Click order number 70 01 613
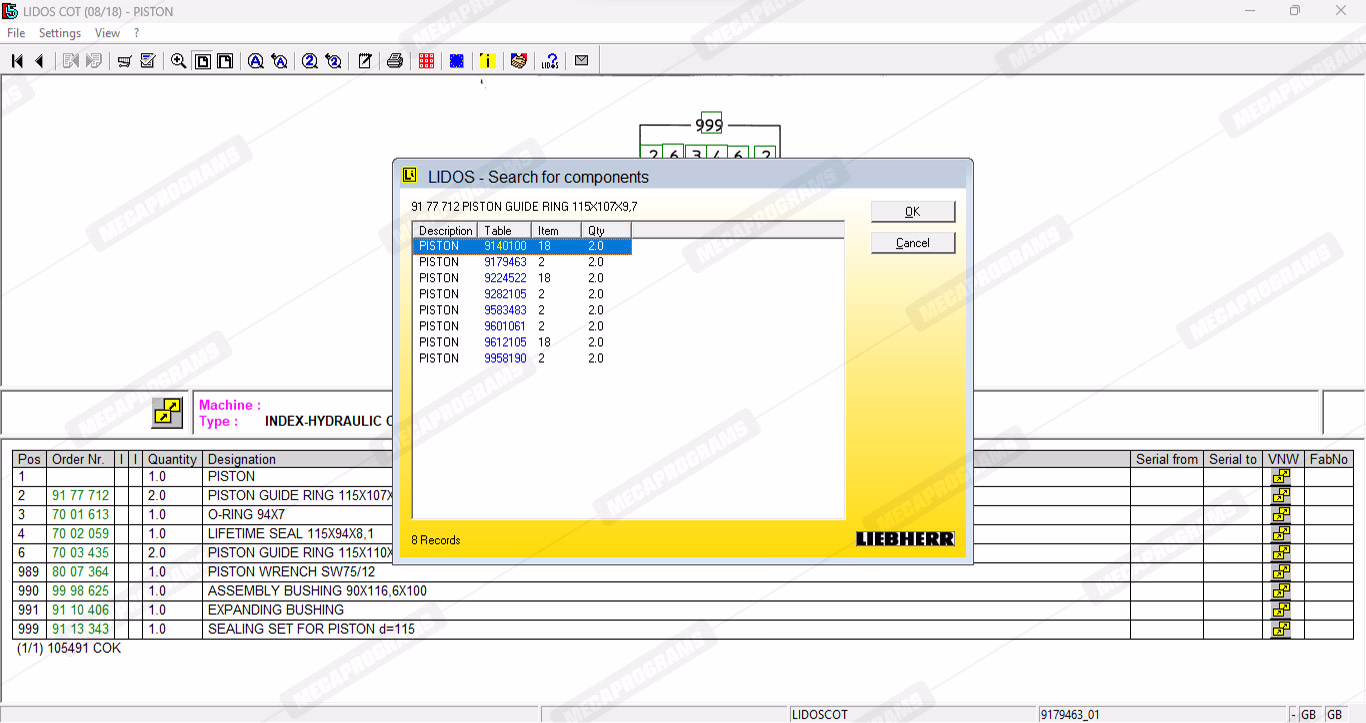The image size is (1366, 723). click(80, 515)
